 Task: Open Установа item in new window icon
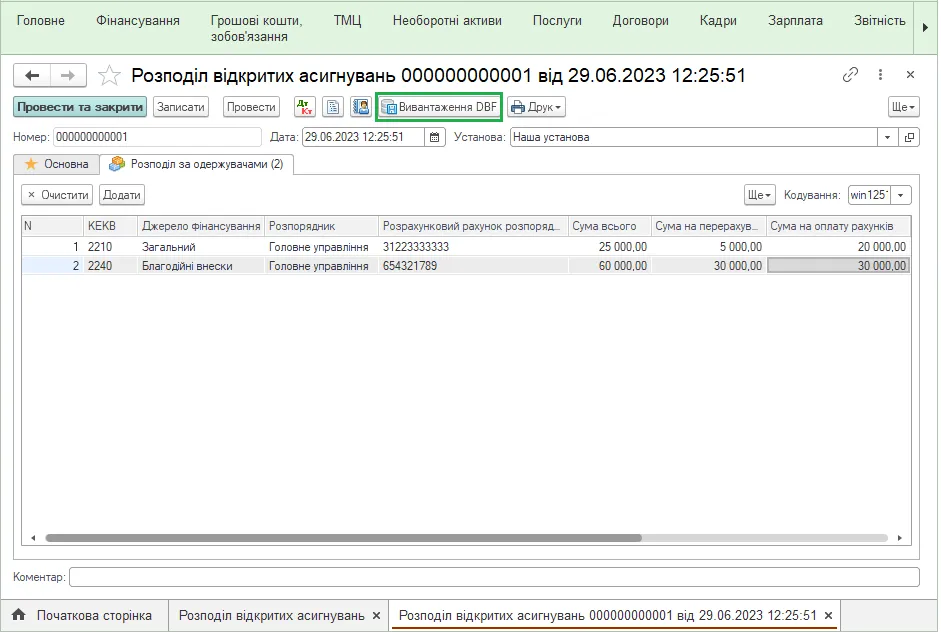[909, 137]
